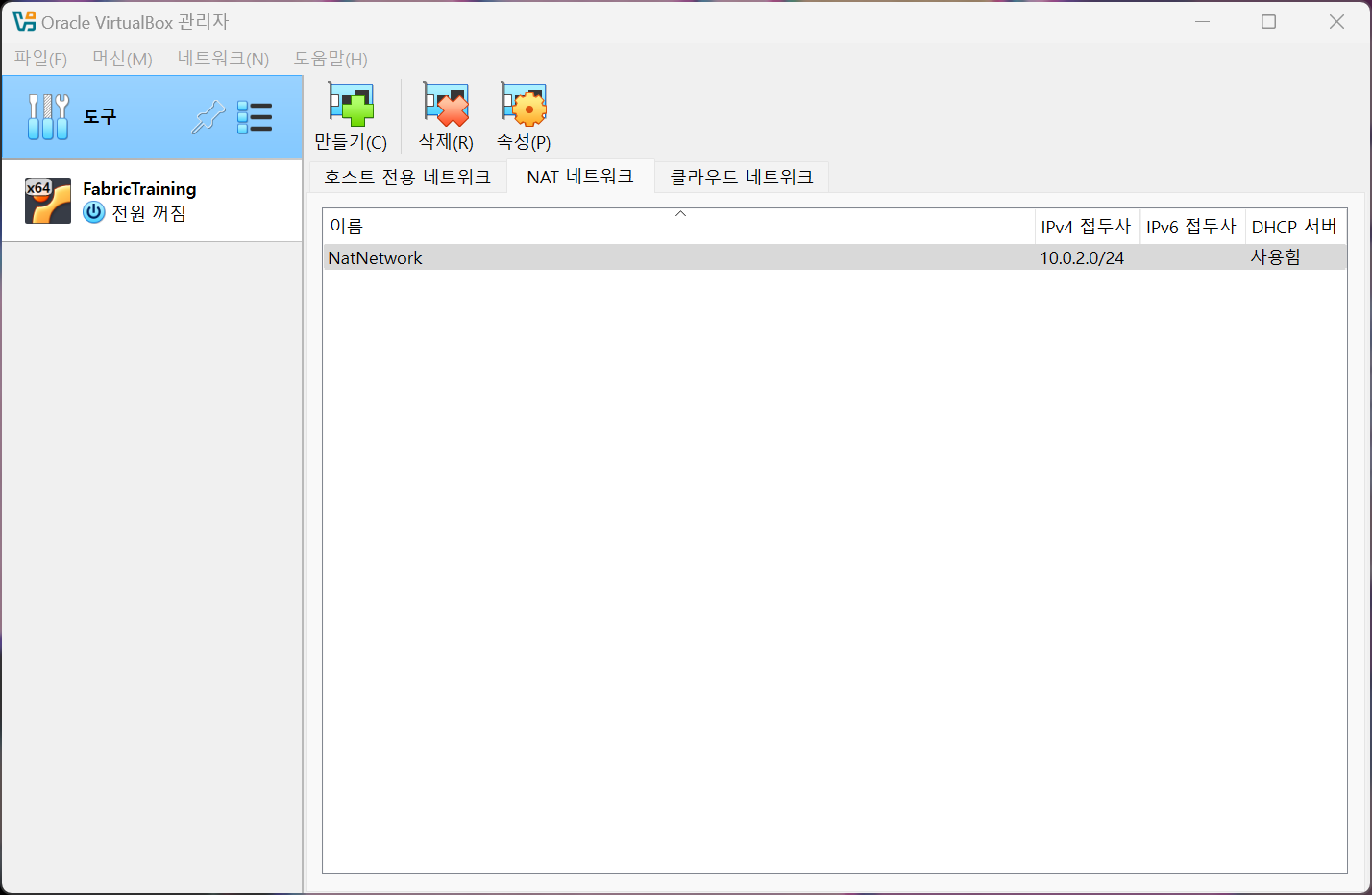This screenshot has height=895, width=1372.
Task: Open the Tools list menu icon
Action: click(x=255, y=117)
